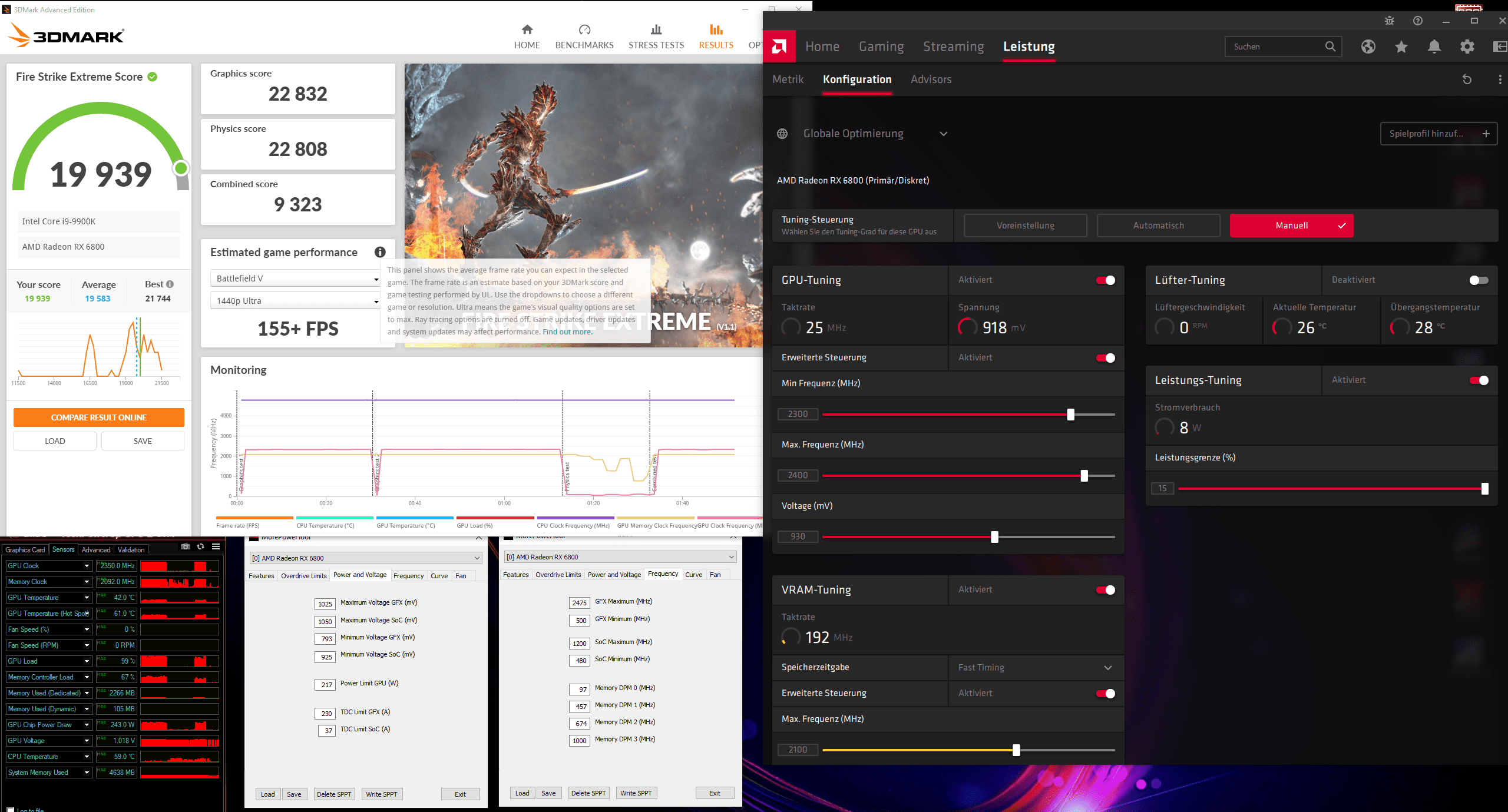Viewport: 1508px width, 812px height.
Task: Open Battlefield V game dropdown
Action: [x=295, y=279]
